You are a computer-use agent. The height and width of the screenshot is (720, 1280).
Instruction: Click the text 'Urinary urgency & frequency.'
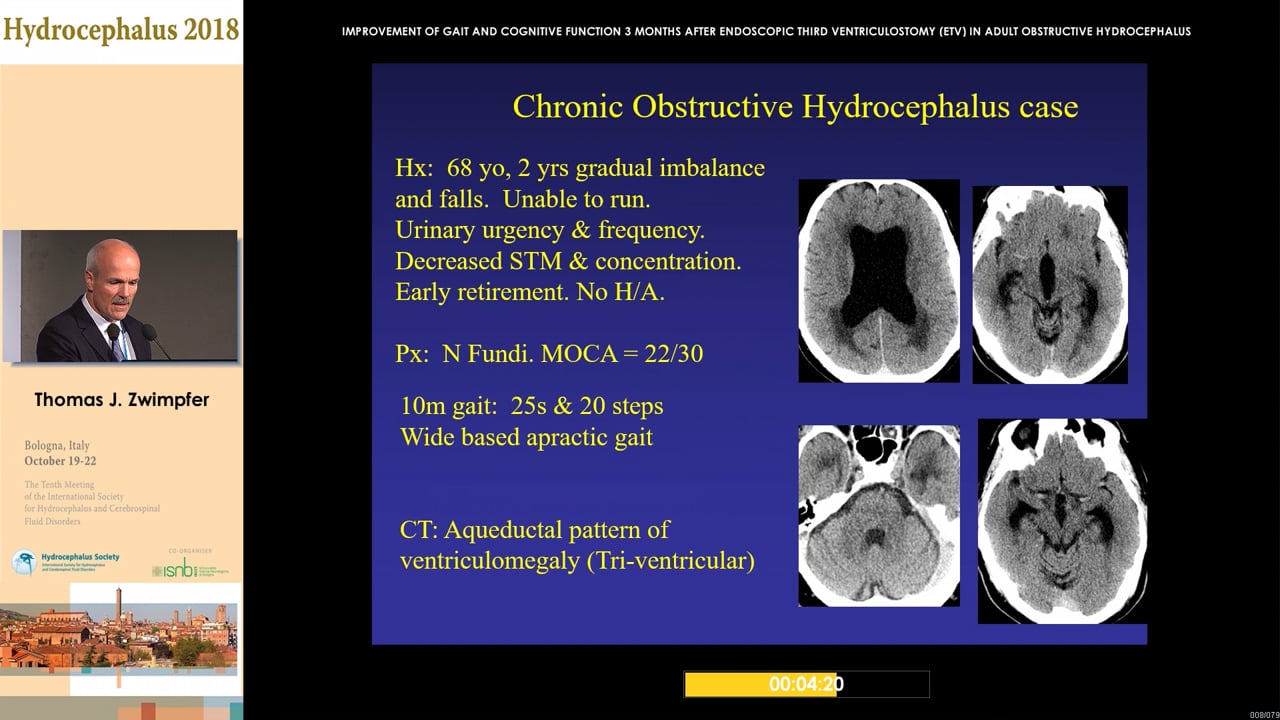550,230
